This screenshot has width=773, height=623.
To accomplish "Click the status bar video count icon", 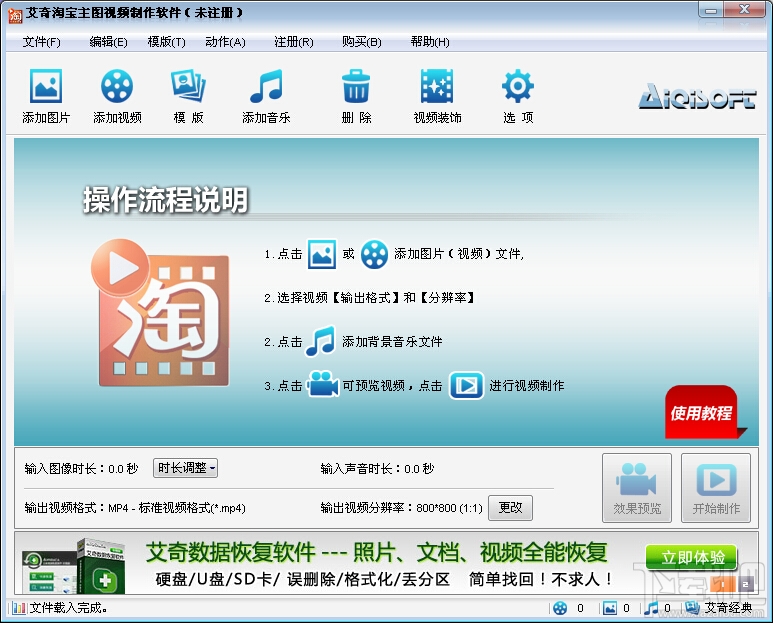I will pyautogui.click(x=560, y=608).
